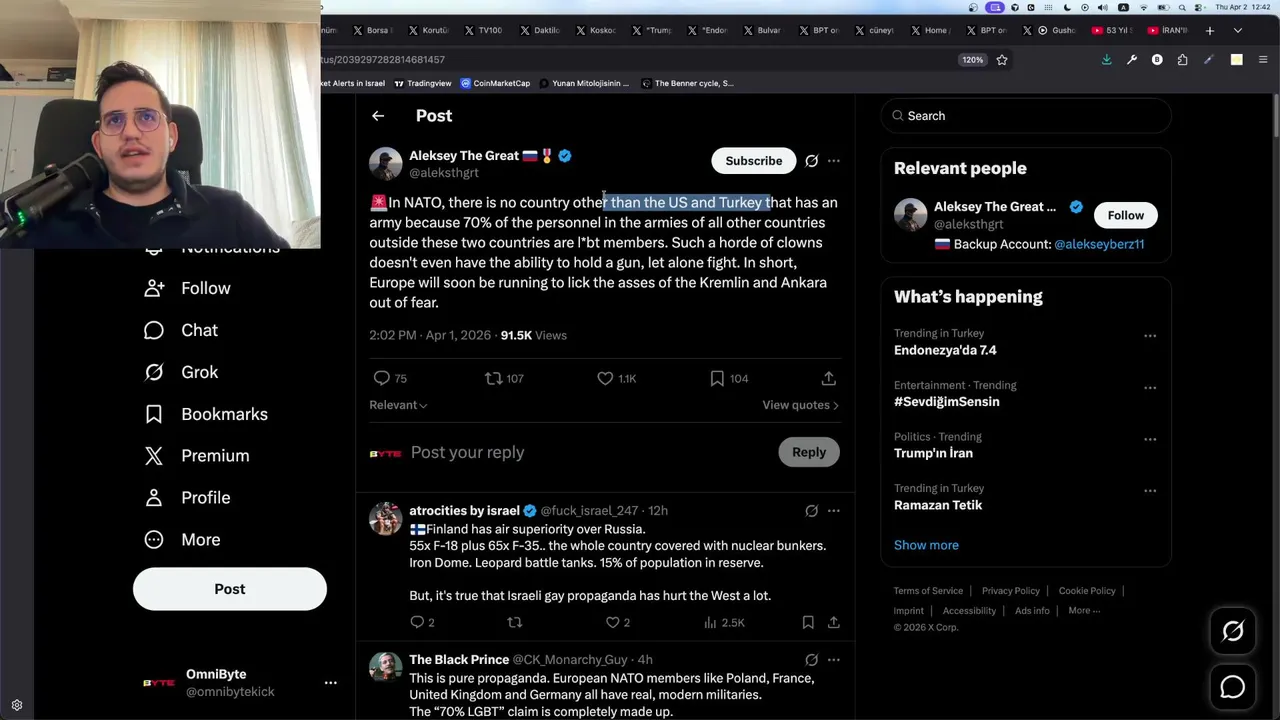
Task: Share the atrocities by israel comment
Action: click(x=834, y=622)
